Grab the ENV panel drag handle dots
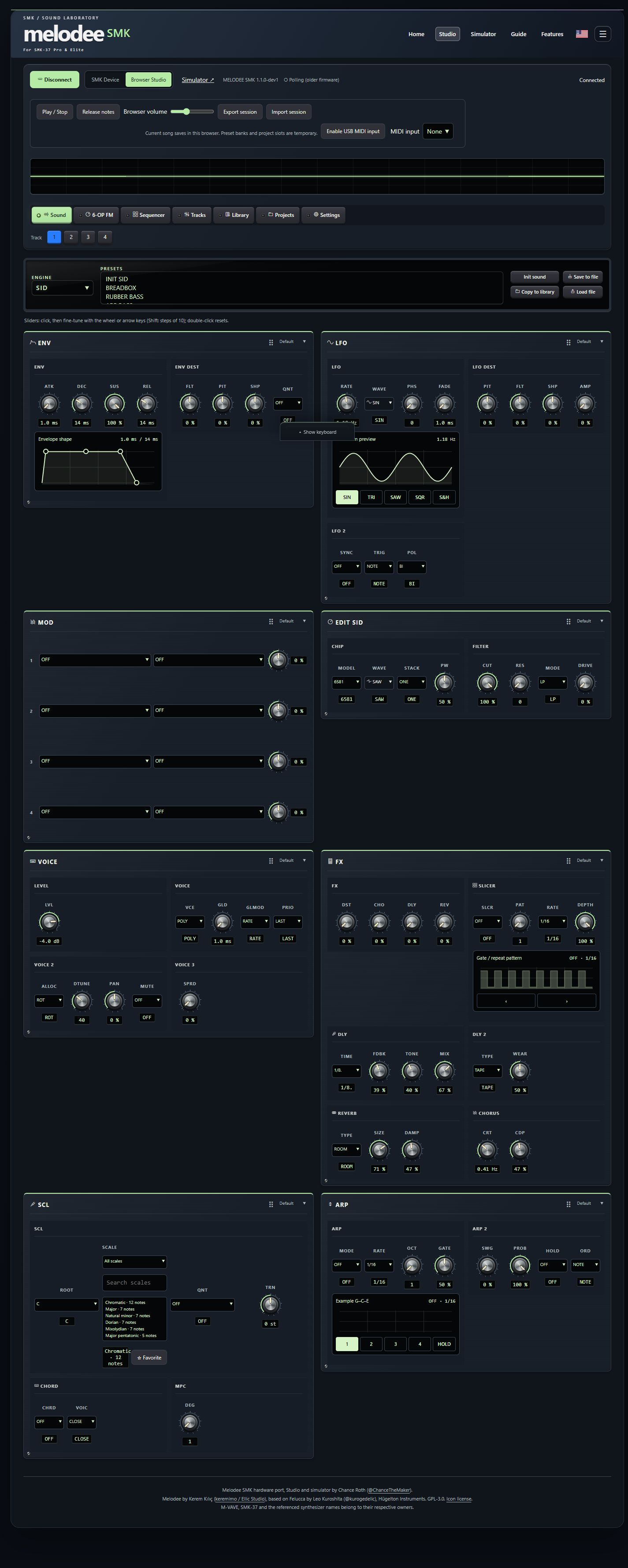The image size is (628, 1568). [x=271, y=342]
